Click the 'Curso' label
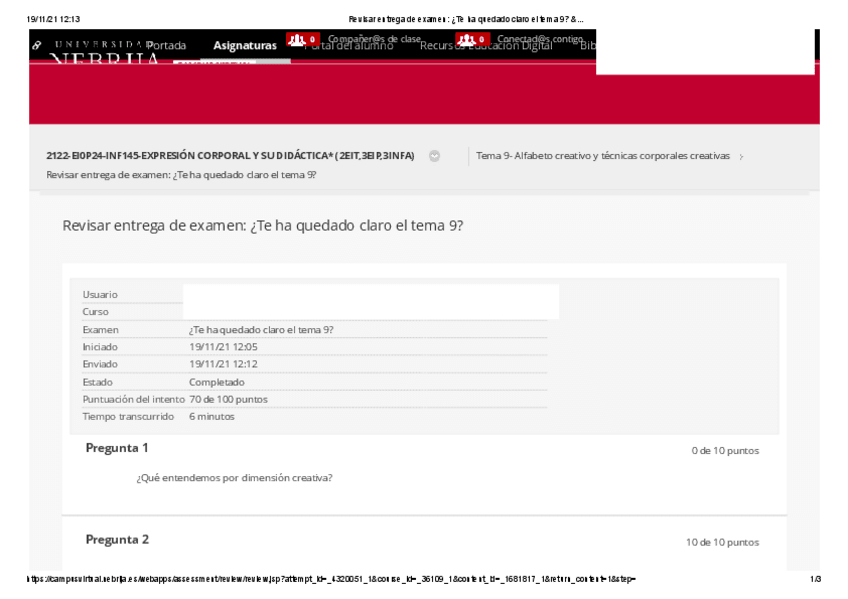848x599 pixels. [x=96, y=312]
